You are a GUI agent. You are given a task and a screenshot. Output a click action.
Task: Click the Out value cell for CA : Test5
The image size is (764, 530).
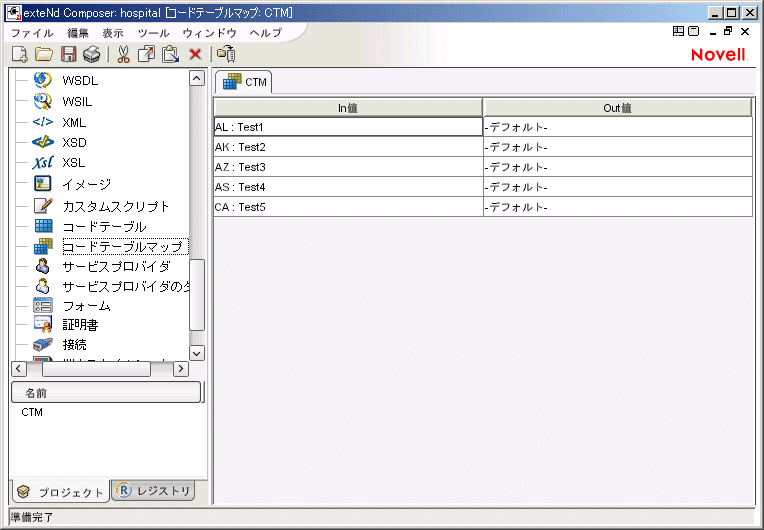click(618, 207)
